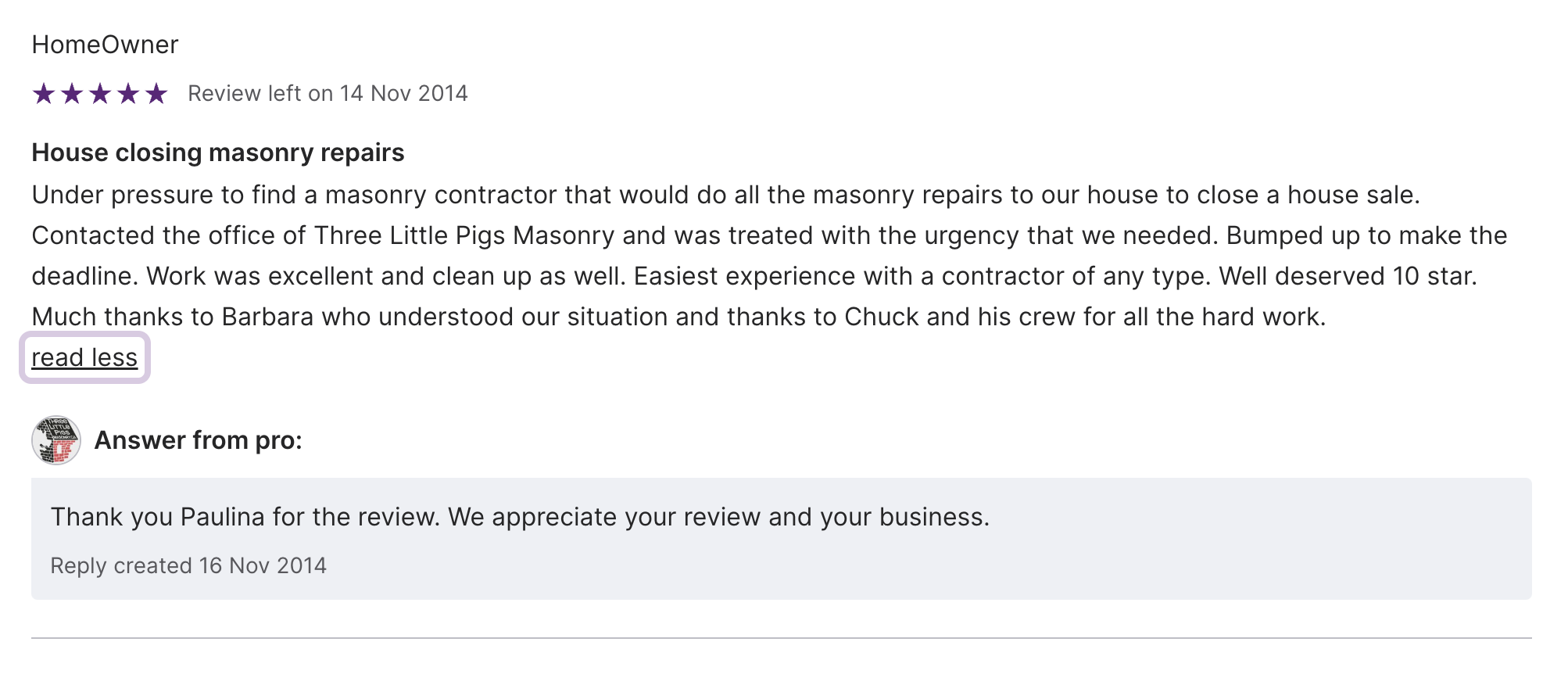Click the Three Little Pigs pro avatar
1568x685 pixels.
click(56, 440)
